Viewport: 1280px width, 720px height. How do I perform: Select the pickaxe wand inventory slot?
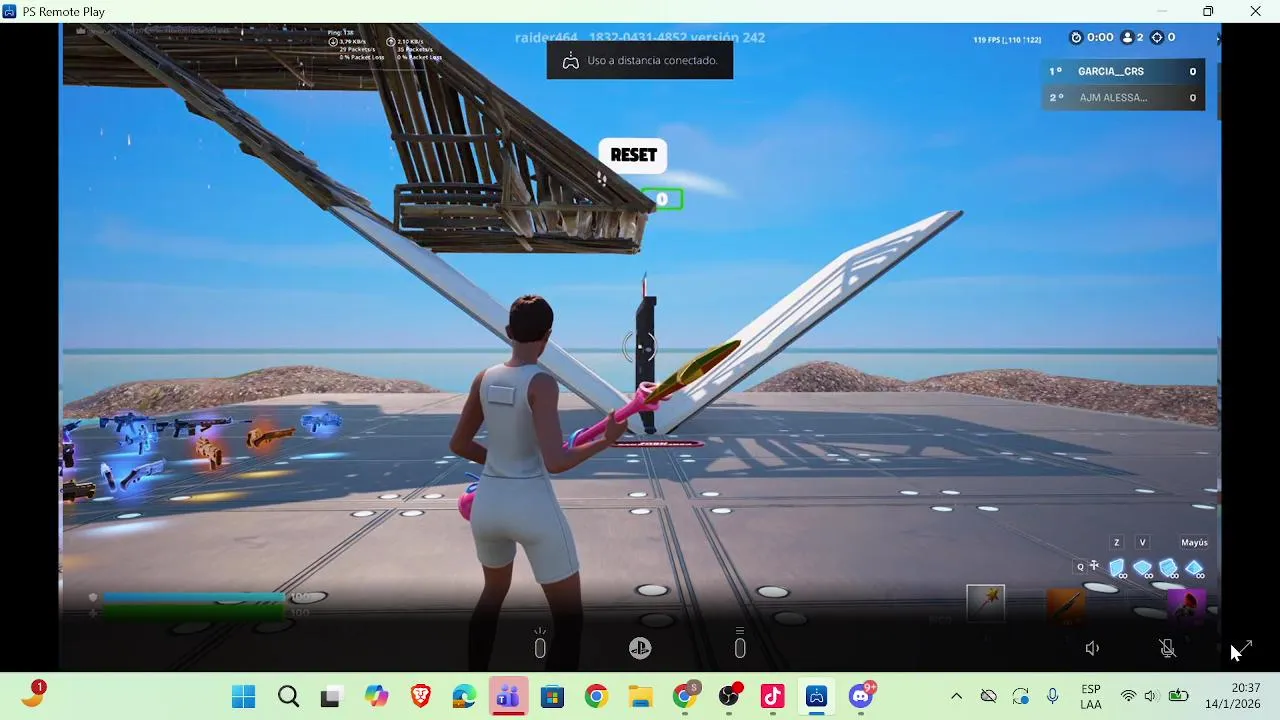[x=986, y=603]
